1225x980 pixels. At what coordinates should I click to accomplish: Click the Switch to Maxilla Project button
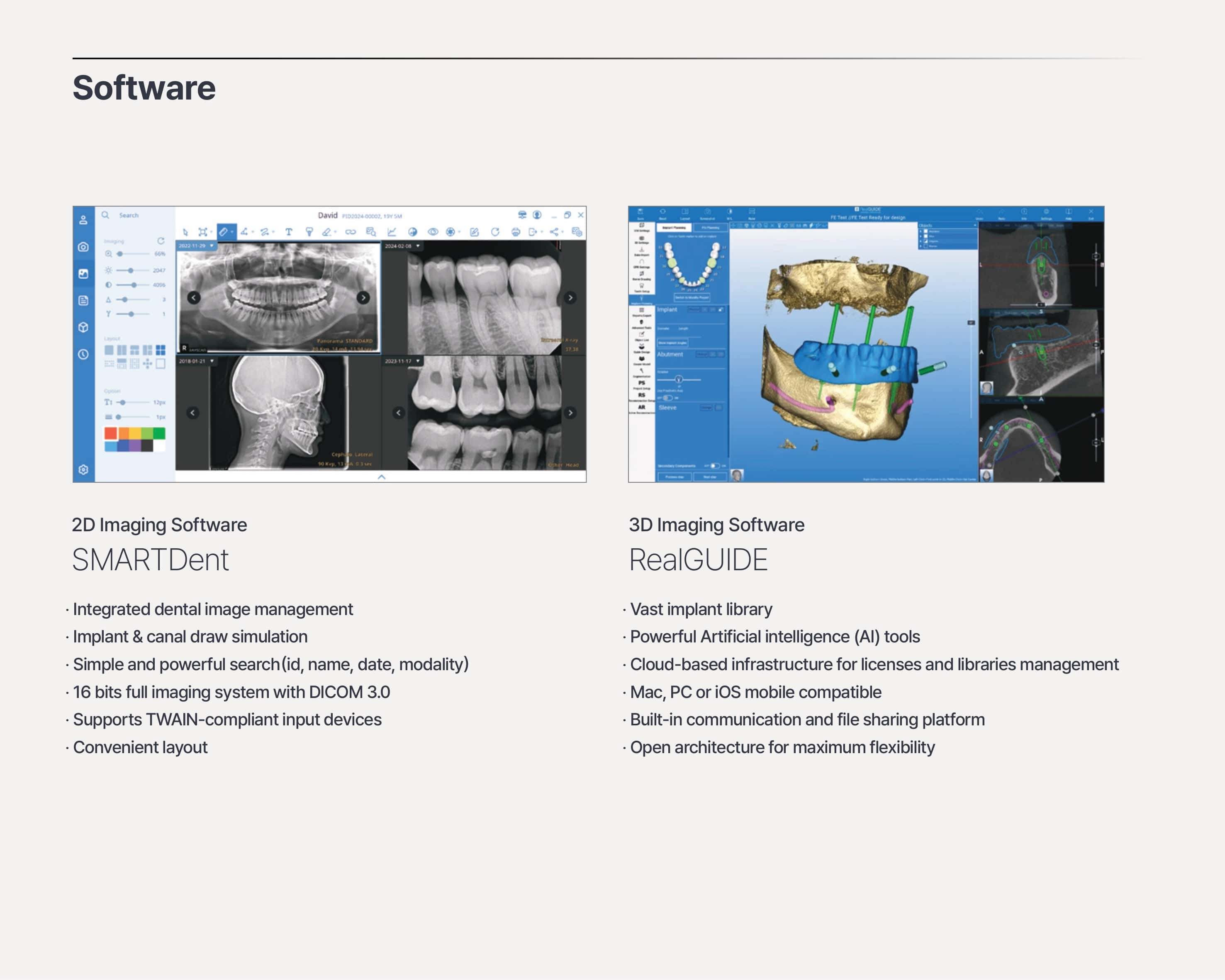point(692,298)
